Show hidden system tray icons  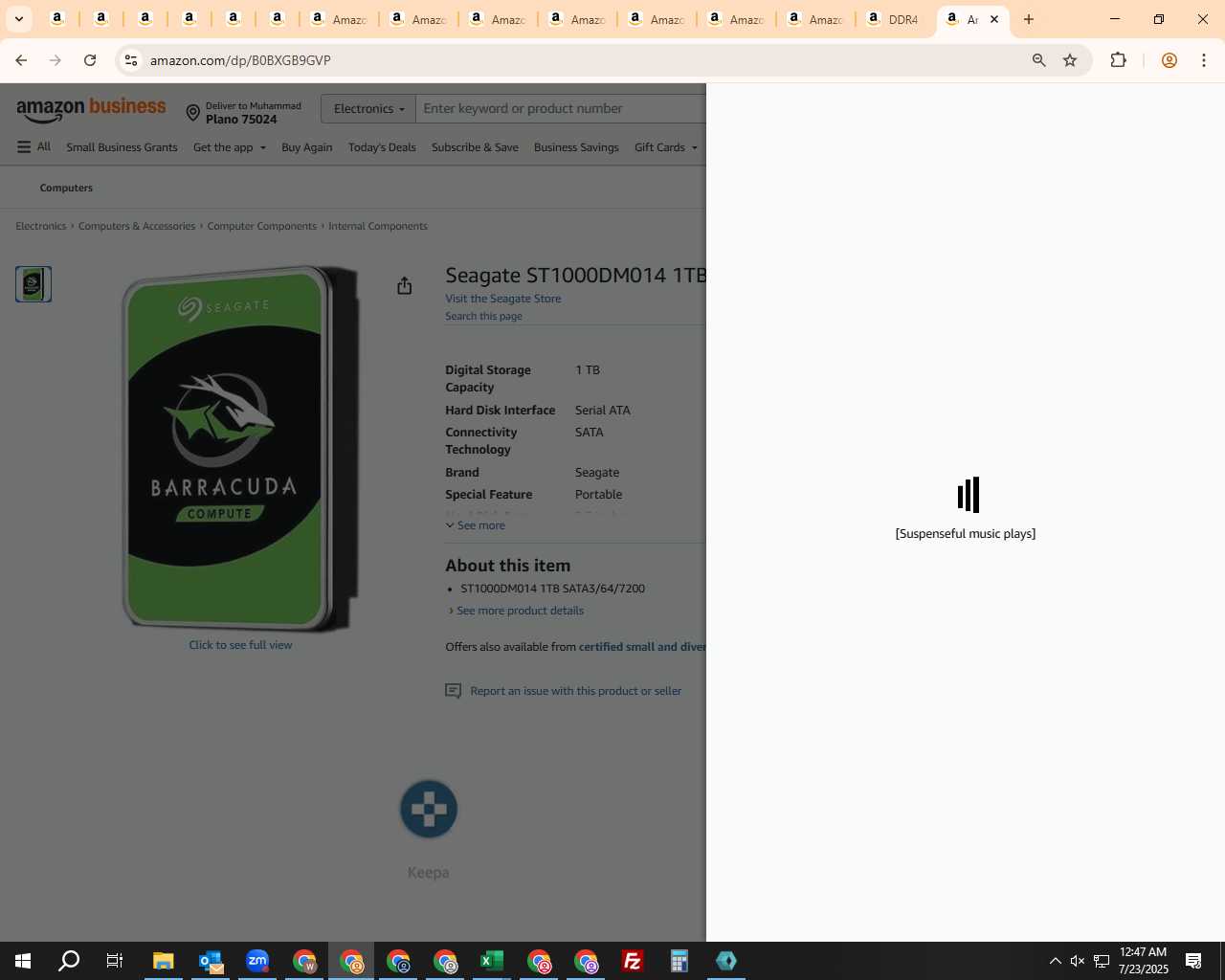1055,961
